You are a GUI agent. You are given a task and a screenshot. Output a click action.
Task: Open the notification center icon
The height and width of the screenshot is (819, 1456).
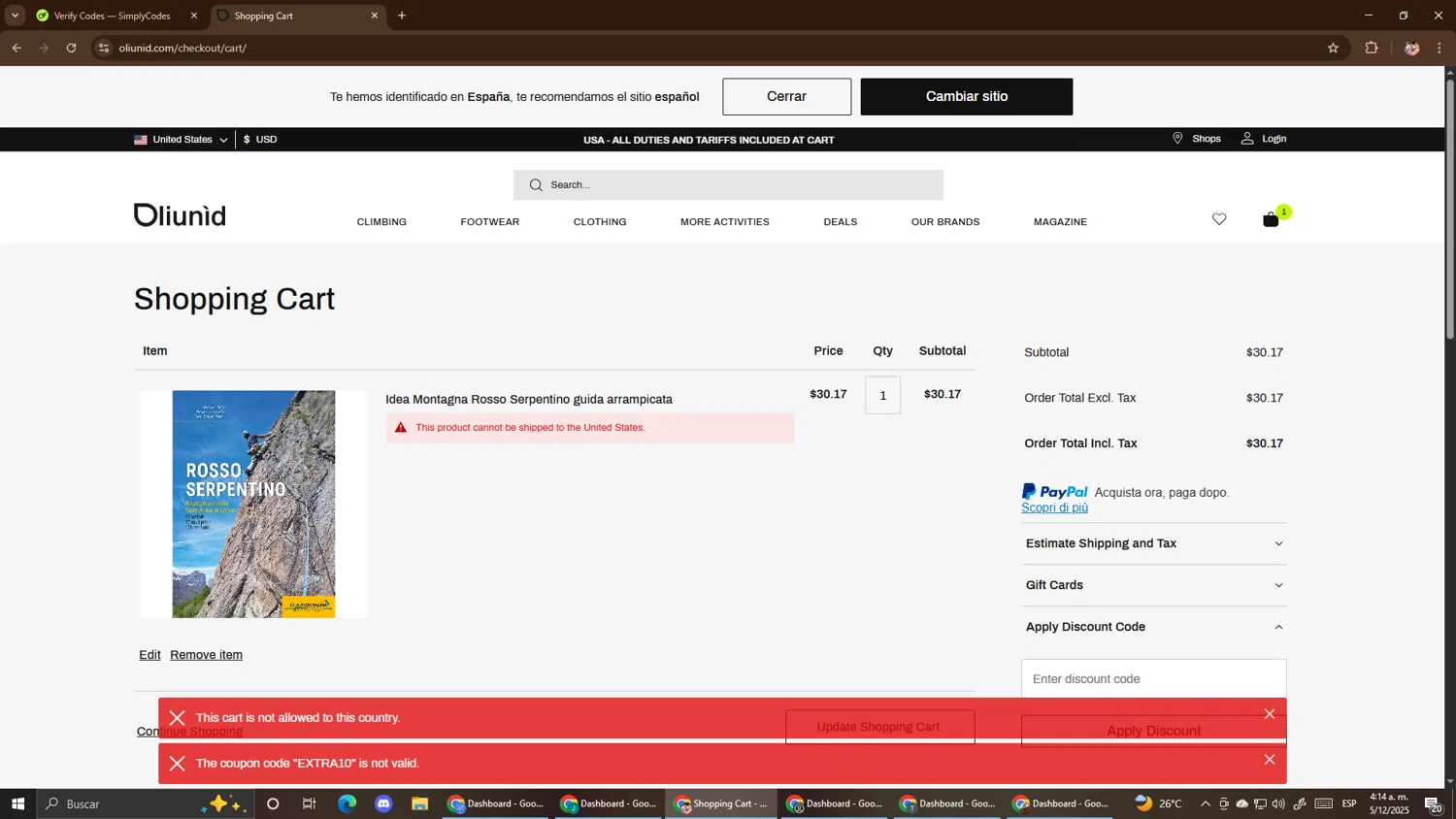[1433, 803]
